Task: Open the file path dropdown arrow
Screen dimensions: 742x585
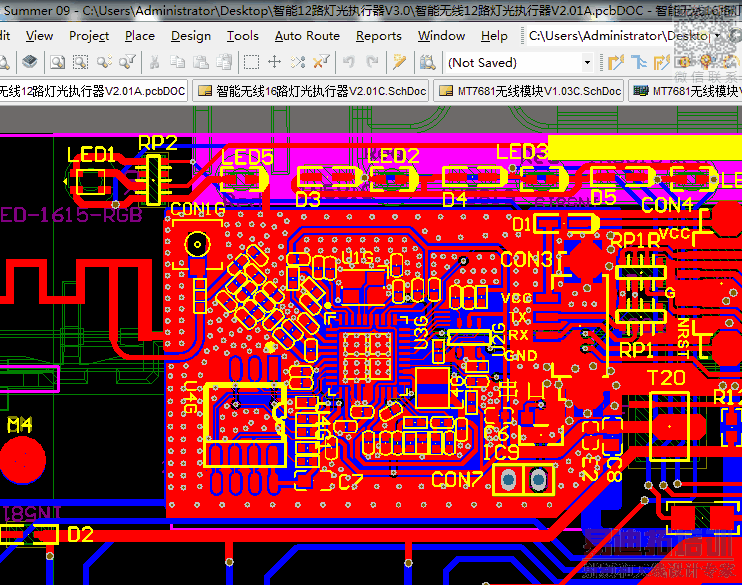Action: (x=717, y=36)
